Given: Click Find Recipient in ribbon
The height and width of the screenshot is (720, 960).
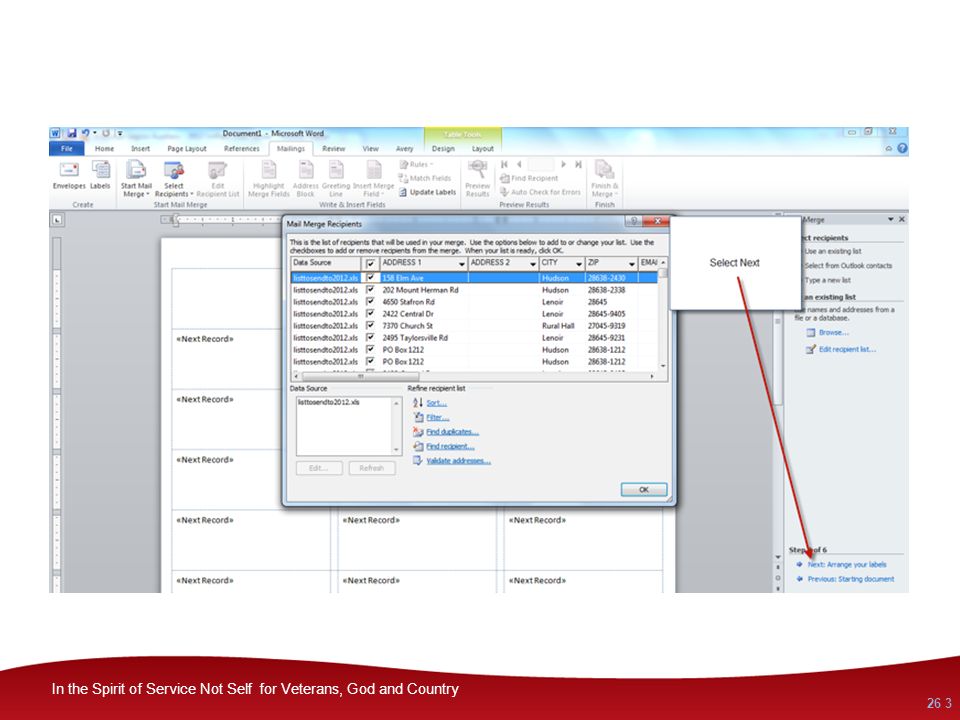Looking at the screenshot, I should 529,178.
